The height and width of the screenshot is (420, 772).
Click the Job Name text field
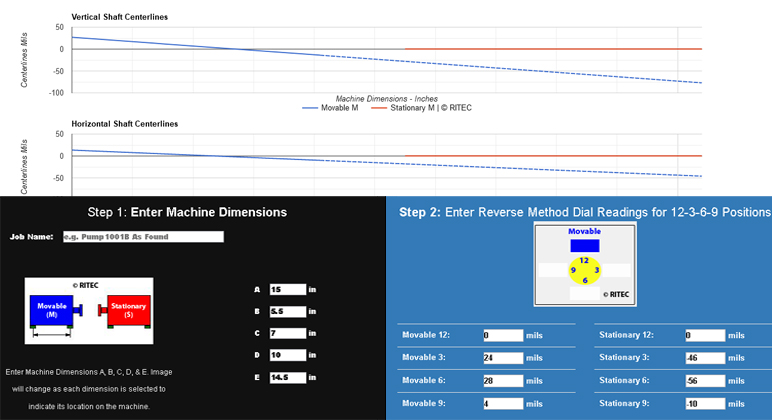(x=142, y=237)
